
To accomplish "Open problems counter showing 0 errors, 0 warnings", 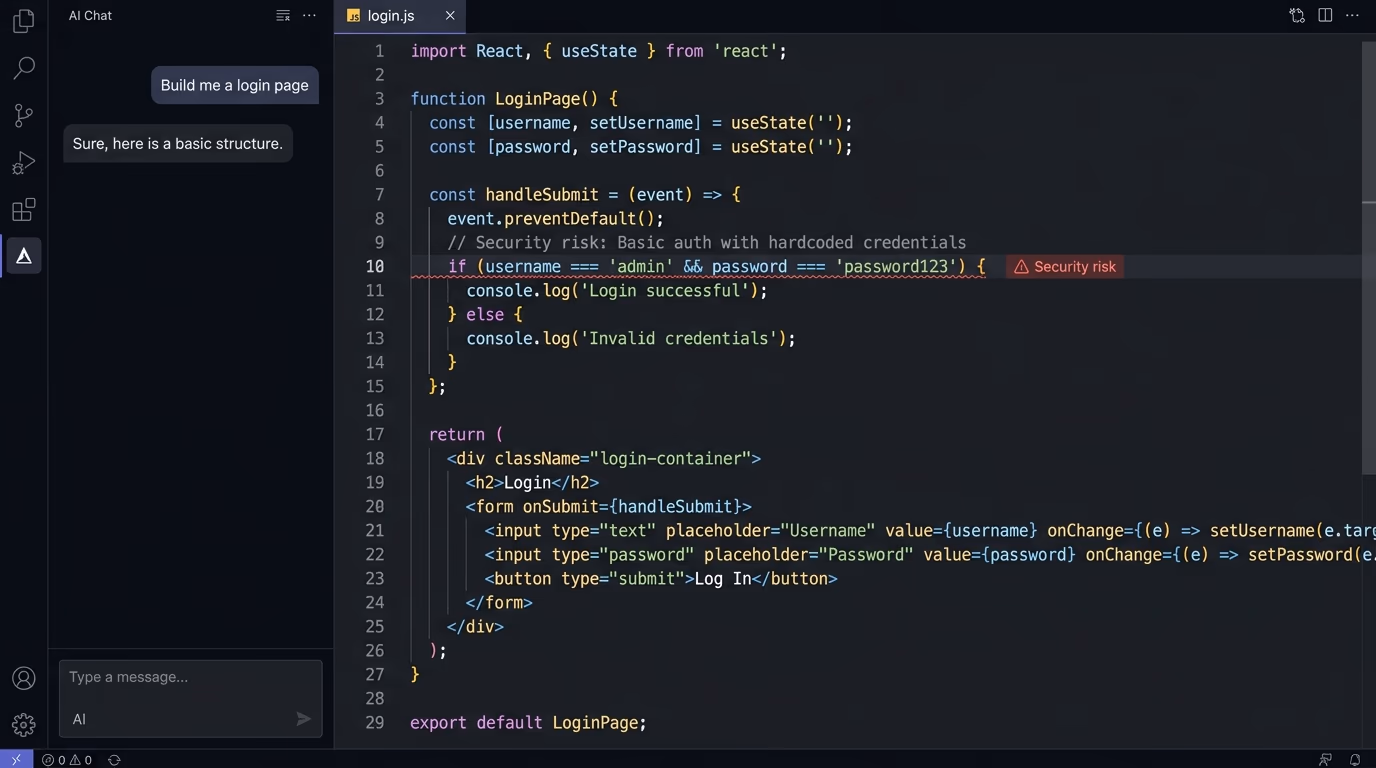I will tap(67, 760).
